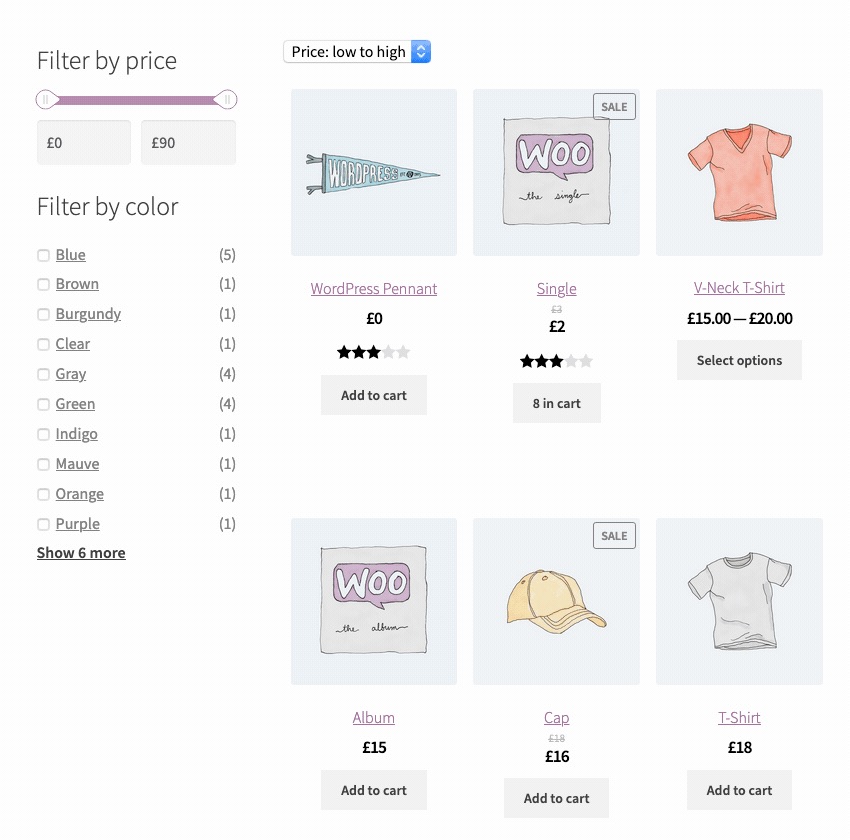Click the WordPress Pennant product image
Viewport: 850px width, 840px height.
(x=373, y=172)
